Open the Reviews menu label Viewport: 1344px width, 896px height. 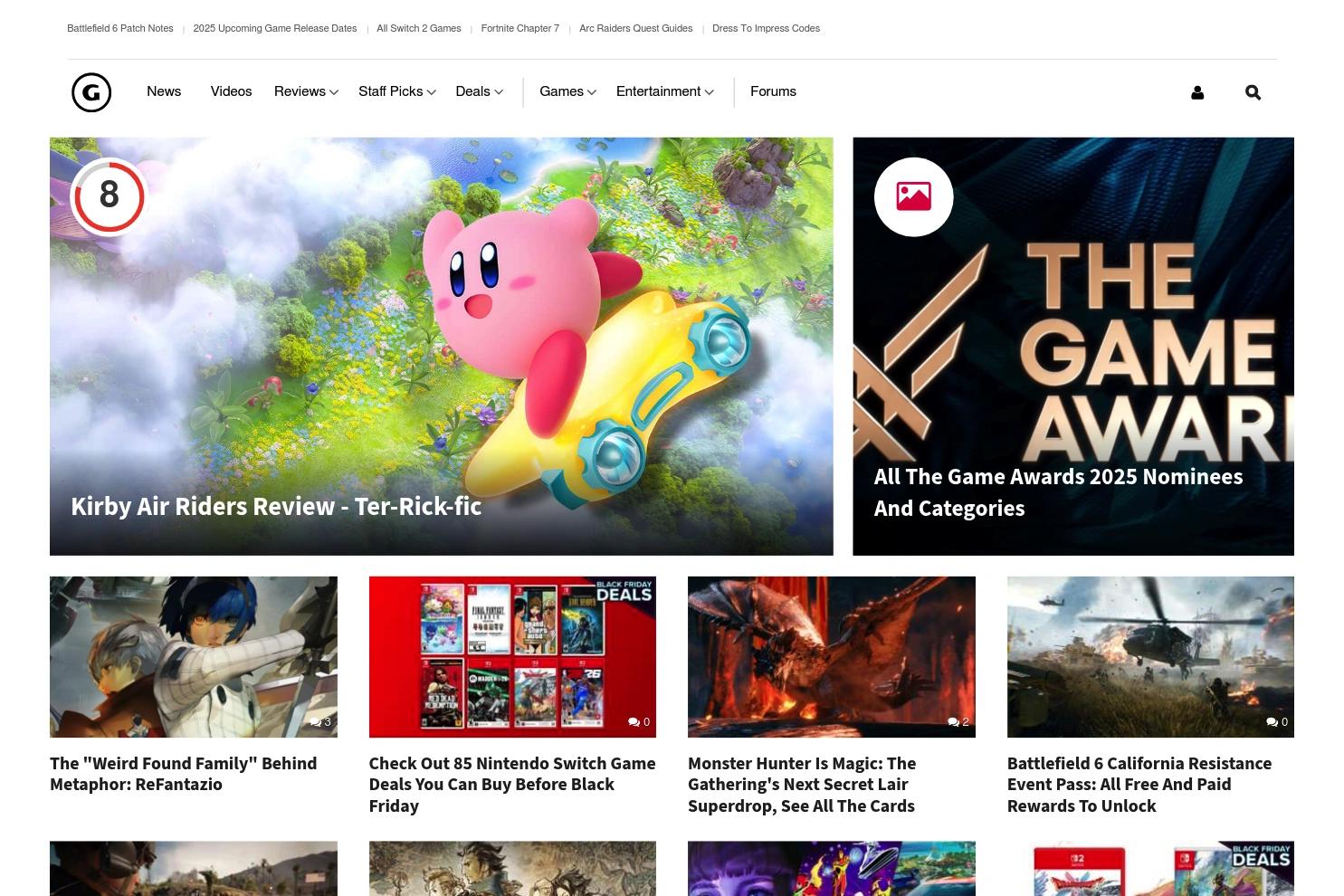pyautogui.click(x=300, y=91)
